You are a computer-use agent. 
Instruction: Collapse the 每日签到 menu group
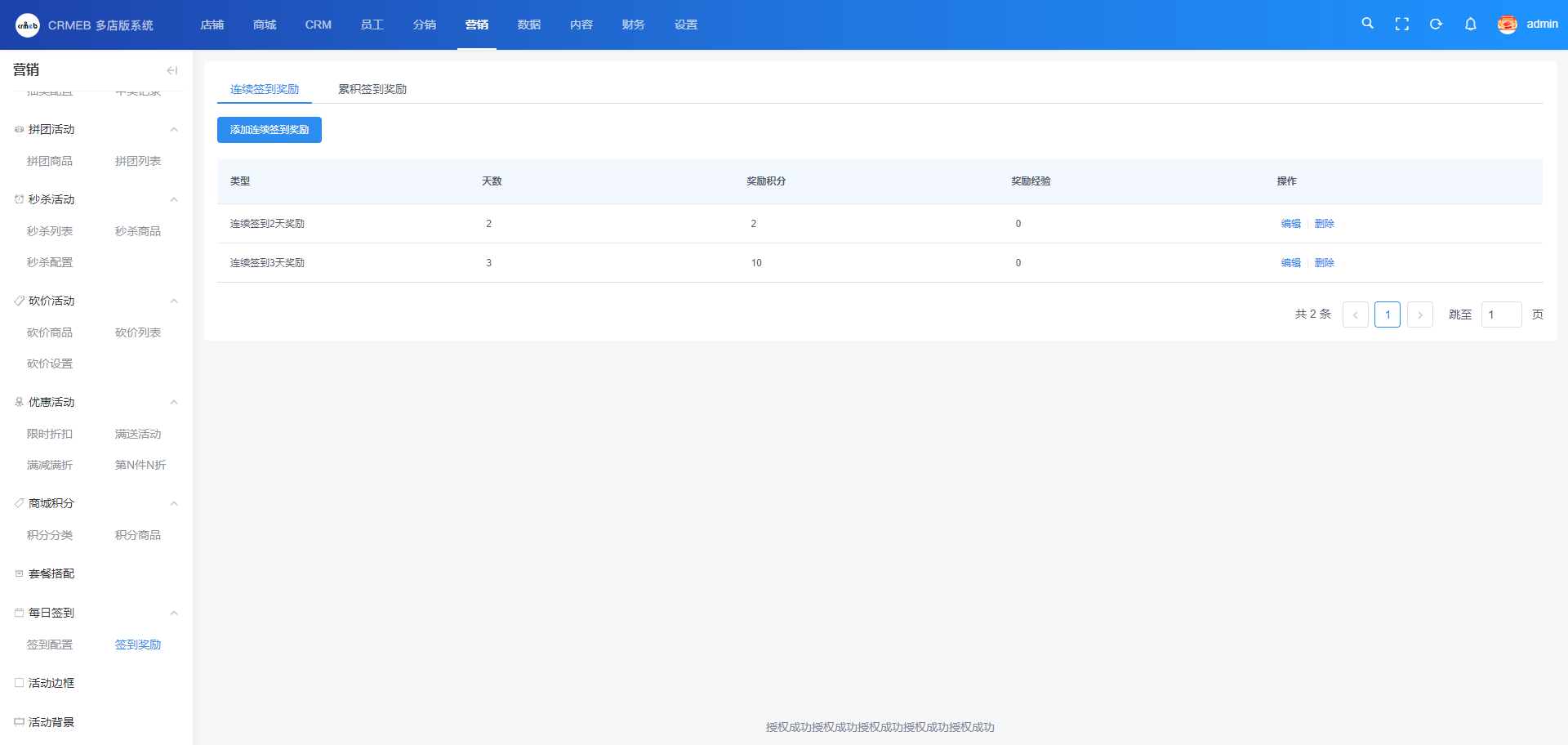[173, 613]
